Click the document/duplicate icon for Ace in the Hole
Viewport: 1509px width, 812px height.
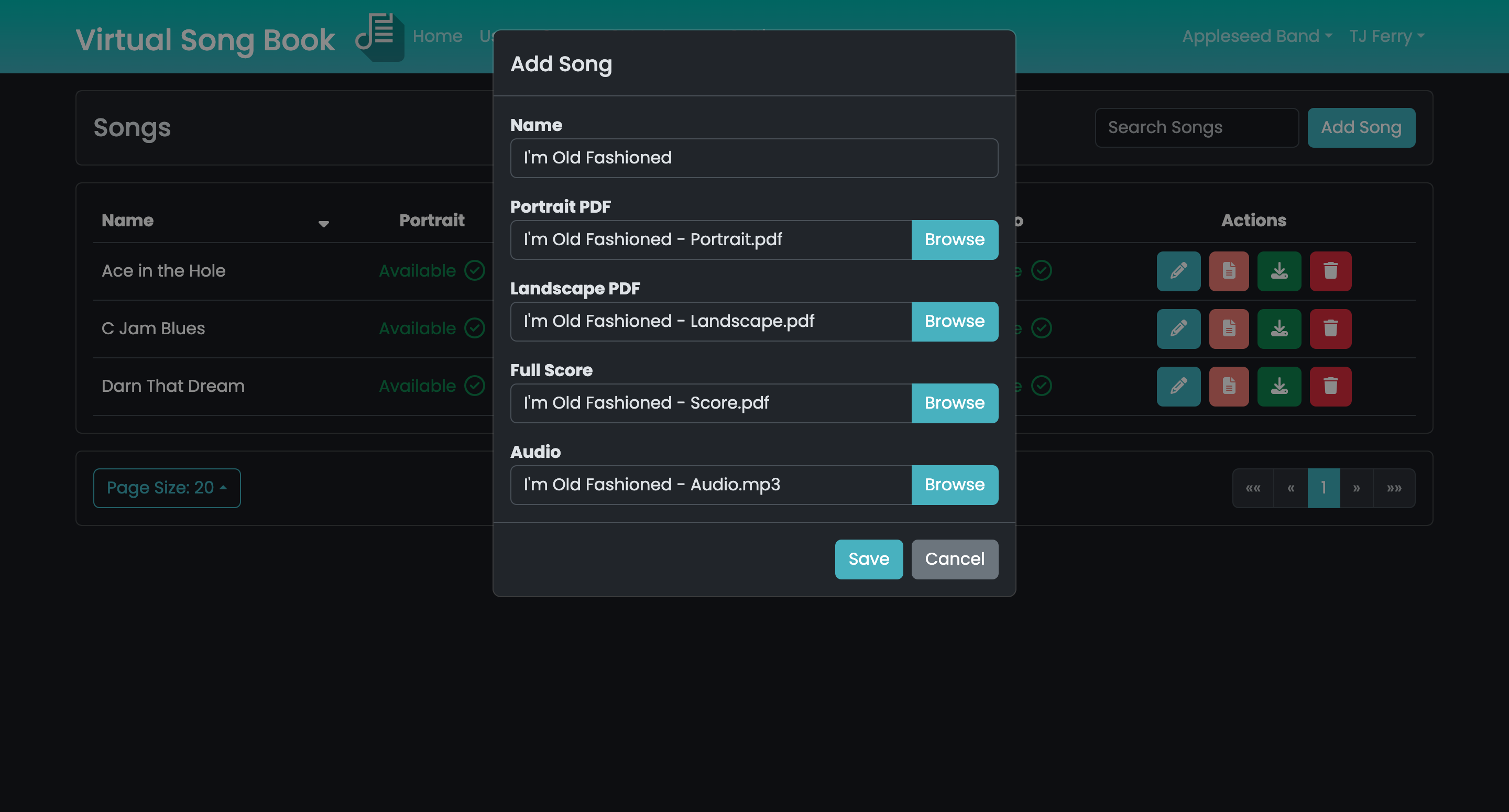[x=1228, y=270]
